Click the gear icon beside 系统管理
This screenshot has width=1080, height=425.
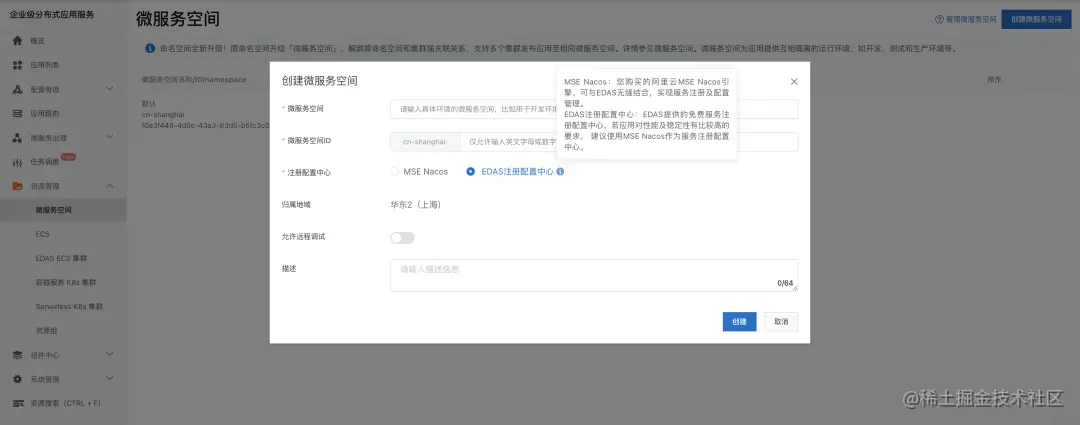18,380
